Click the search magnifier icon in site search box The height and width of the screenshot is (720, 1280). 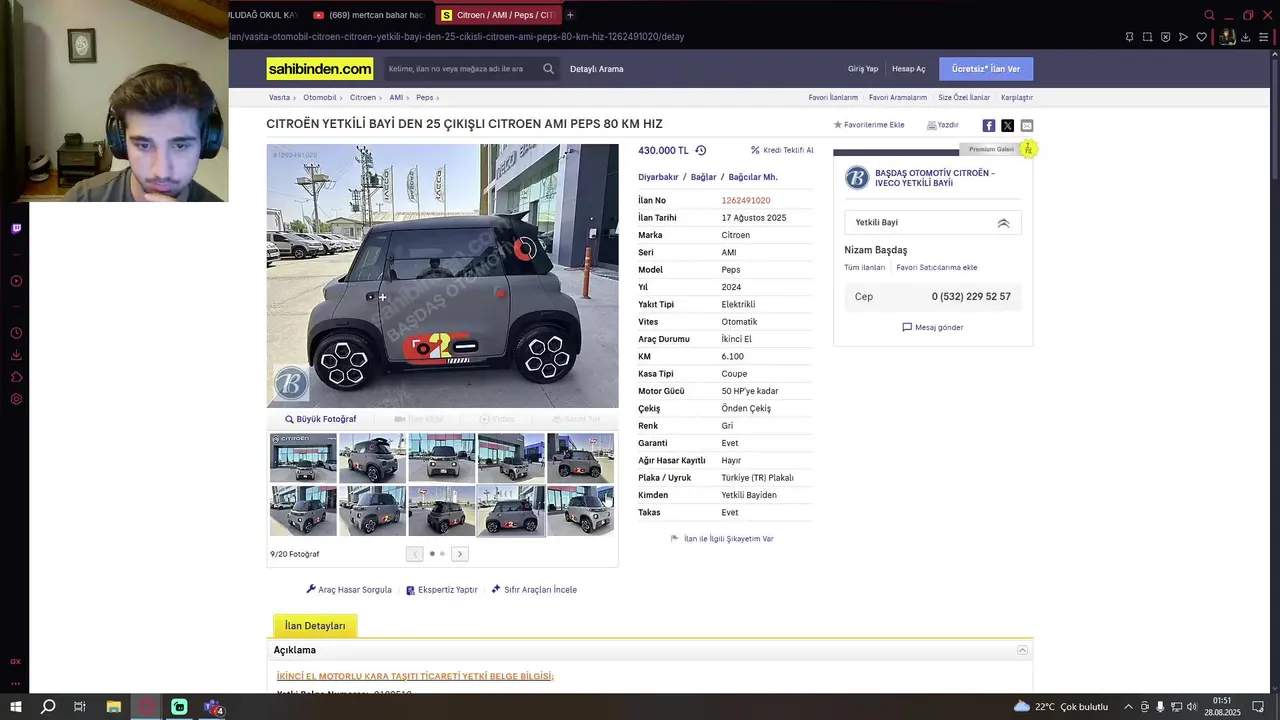click(x=548, y=69)
